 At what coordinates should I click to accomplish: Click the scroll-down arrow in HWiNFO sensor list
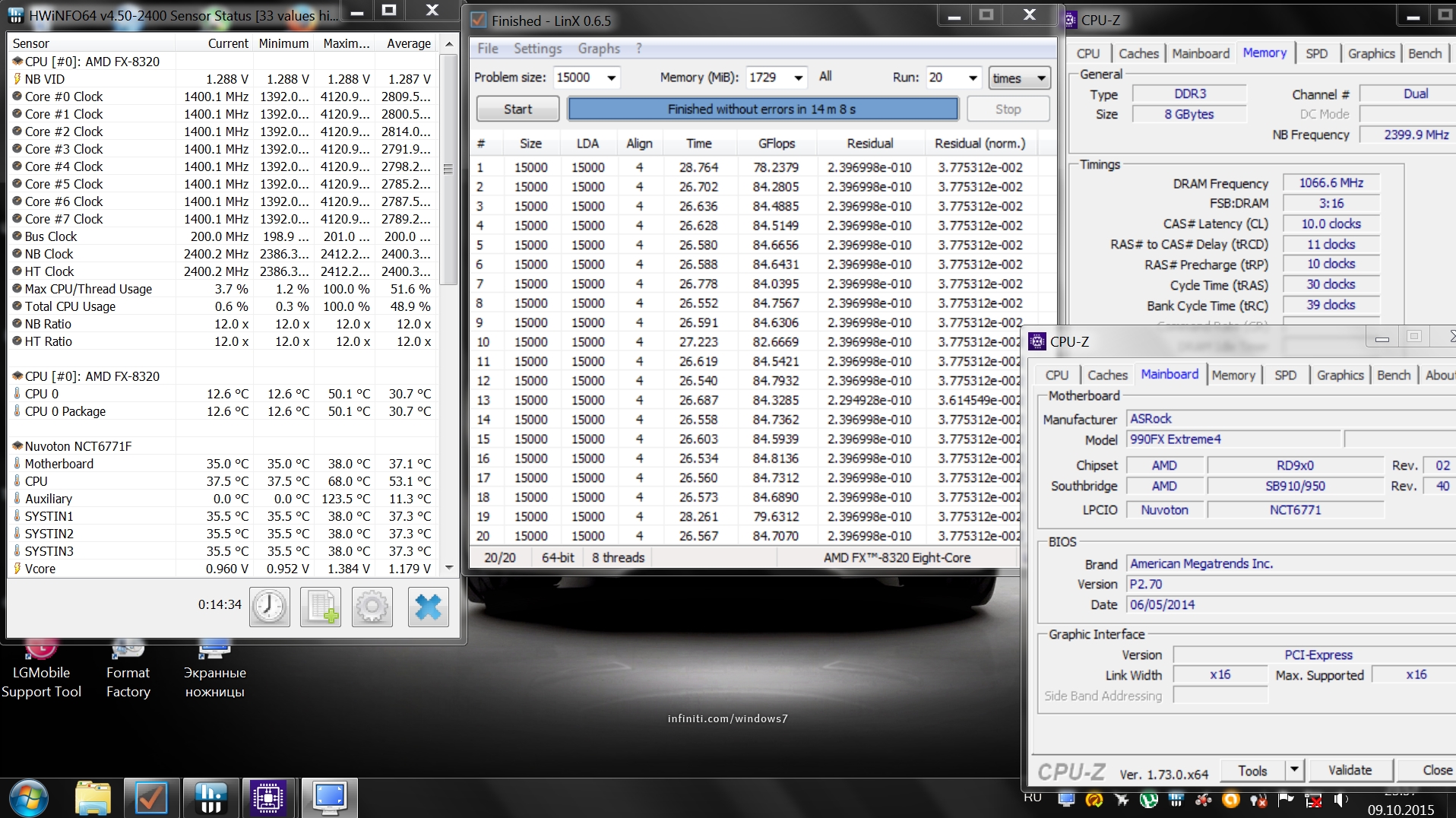tap(448, 568)
